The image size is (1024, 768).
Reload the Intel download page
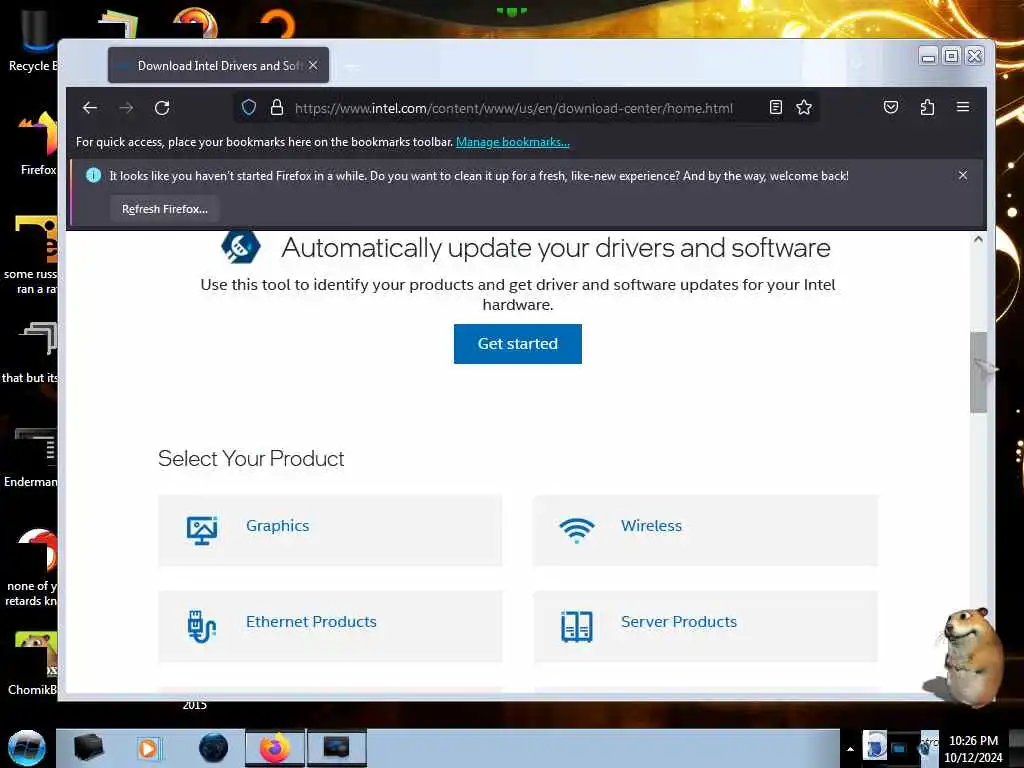click(x=162, y=108)
